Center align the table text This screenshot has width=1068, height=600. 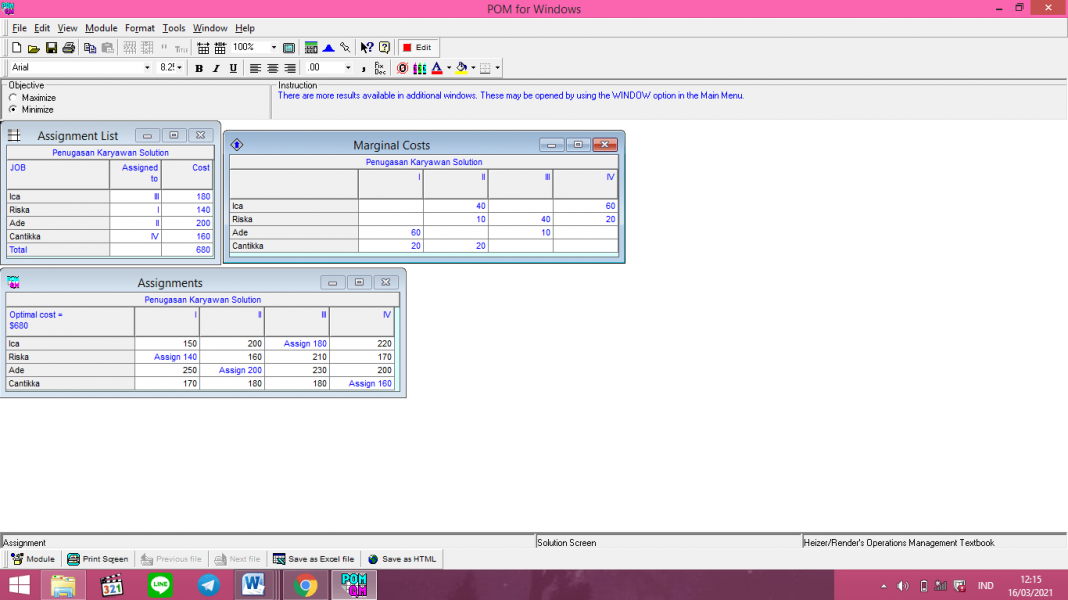coord(273,68)
